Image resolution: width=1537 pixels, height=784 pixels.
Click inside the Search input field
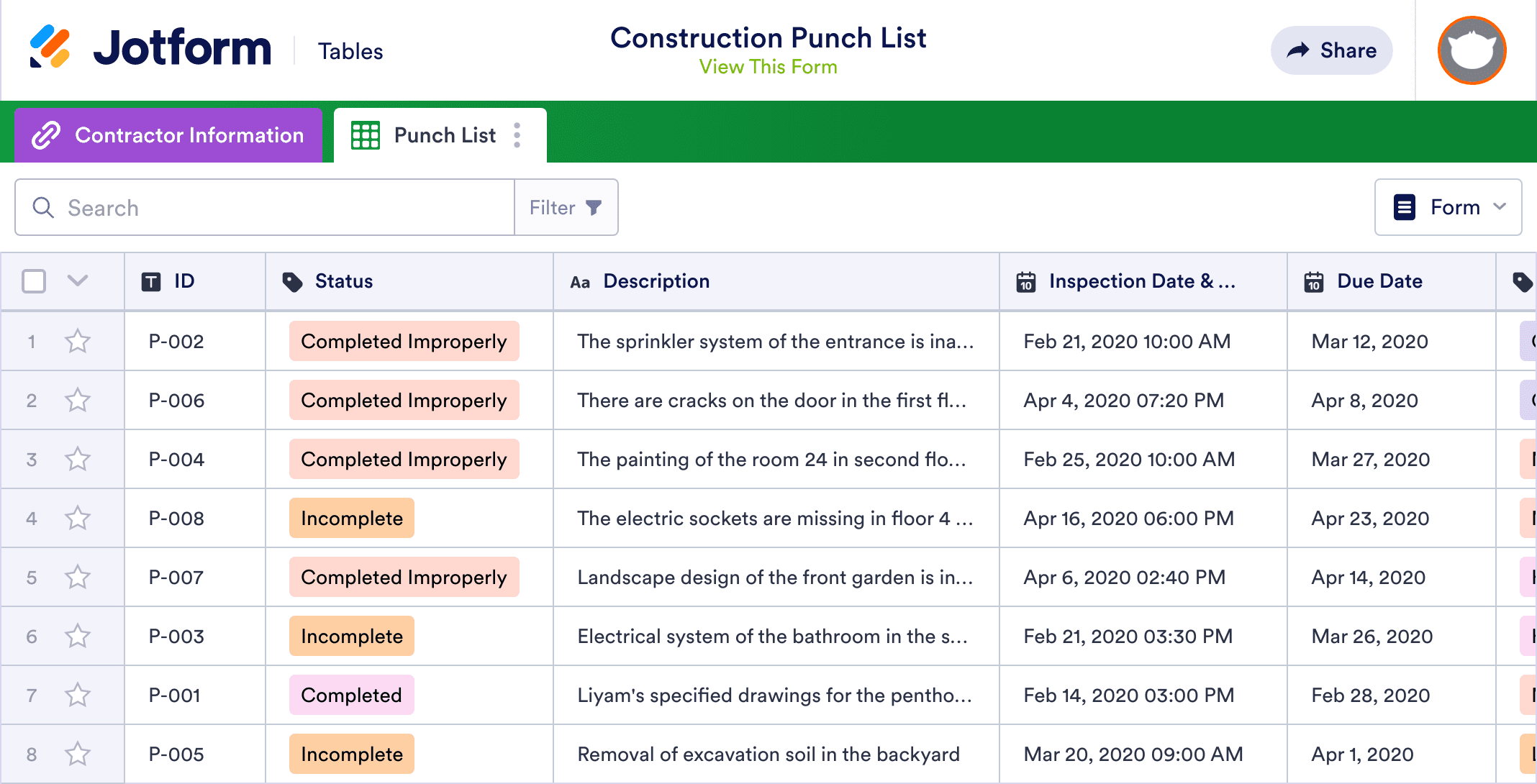point(216,207)
